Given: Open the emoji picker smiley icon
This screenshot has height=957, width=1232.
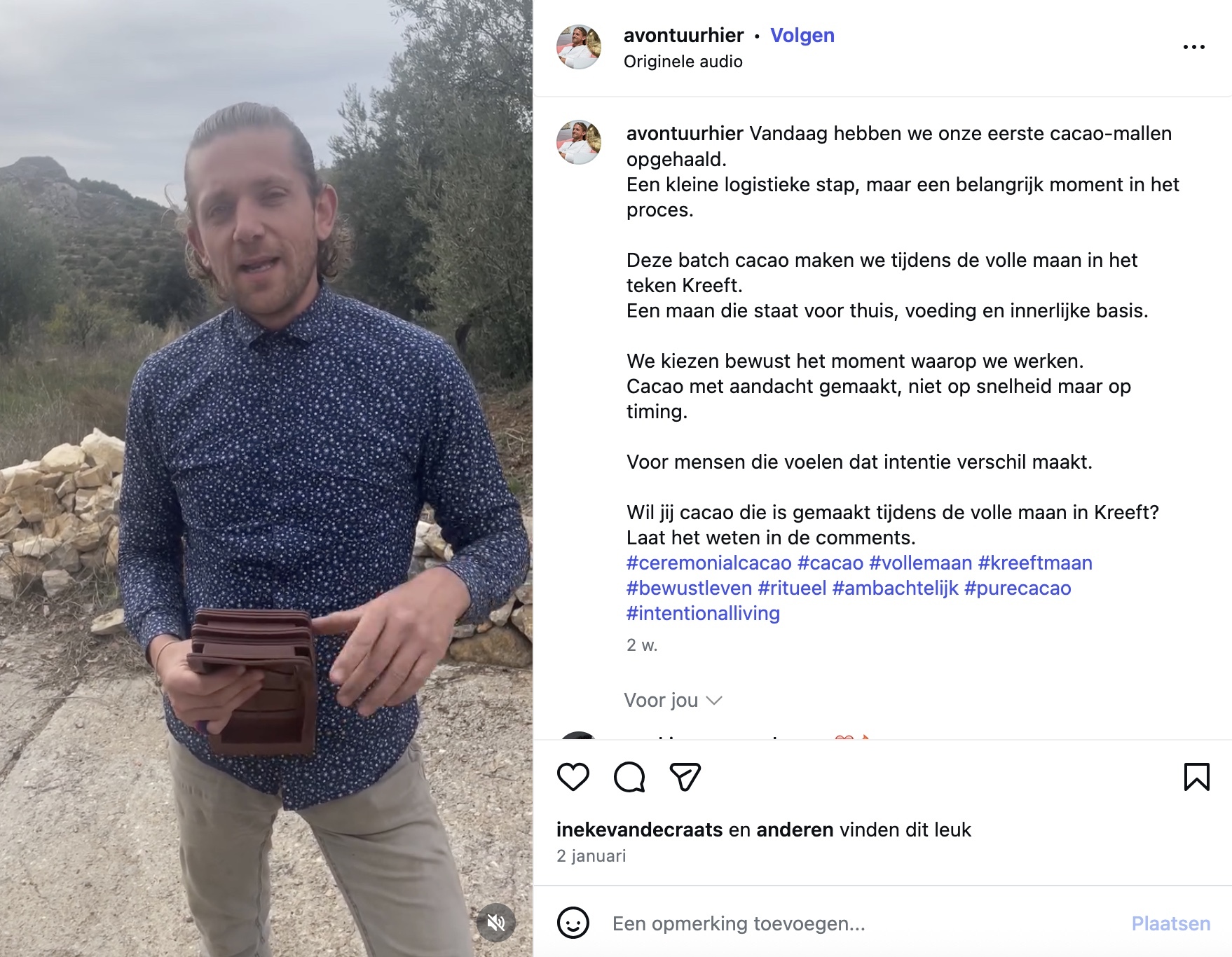Looking at the screenshot, I should tap(573, 923).
